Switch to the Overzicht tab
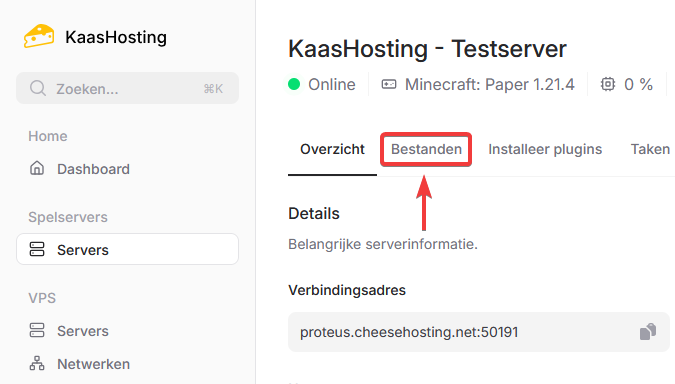This screenshot has width=675, height=384. 332,149
